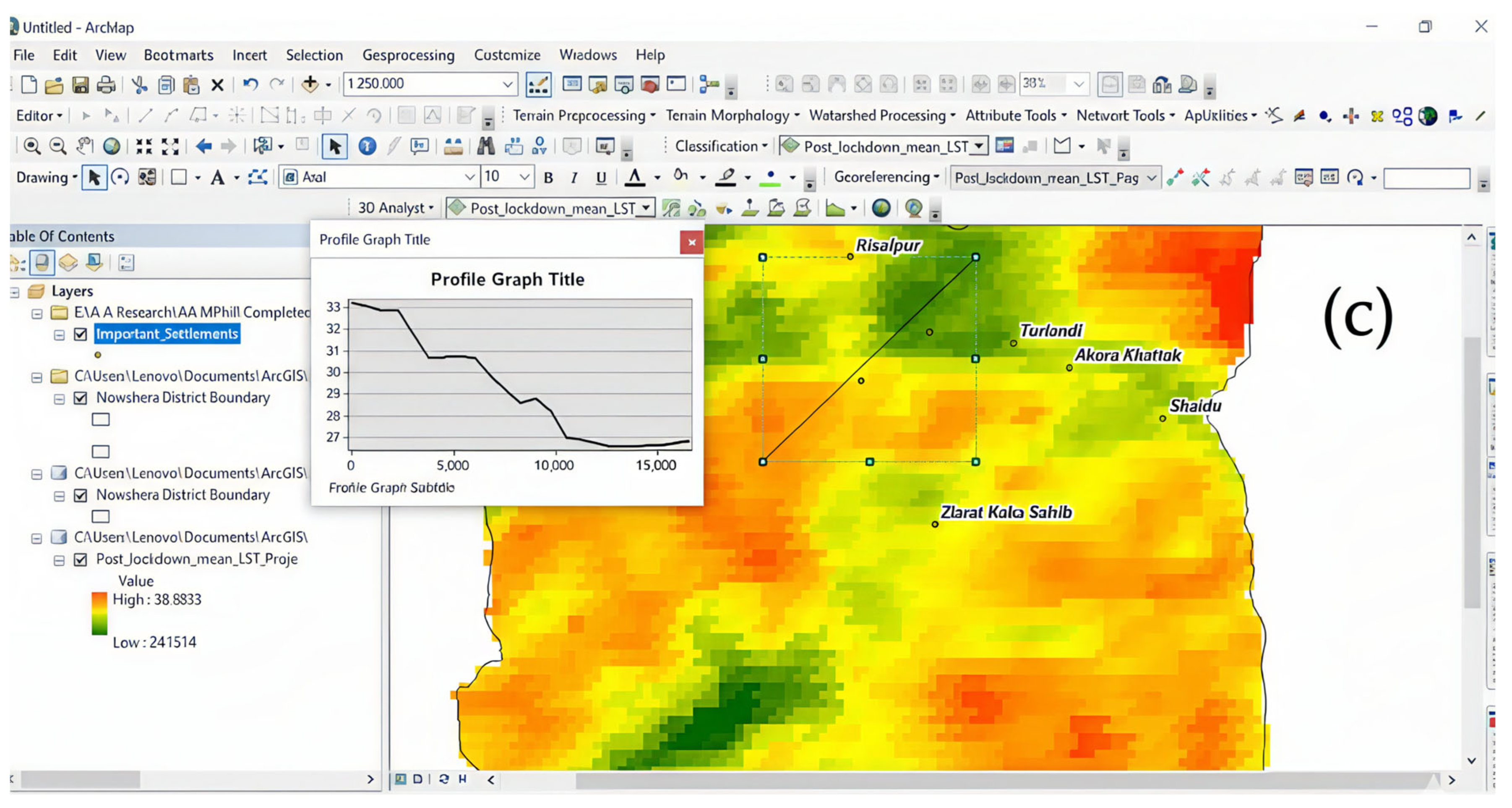The image size is (1512, 808).
Task: Click the Save document icon
Action: click(80, 84)
